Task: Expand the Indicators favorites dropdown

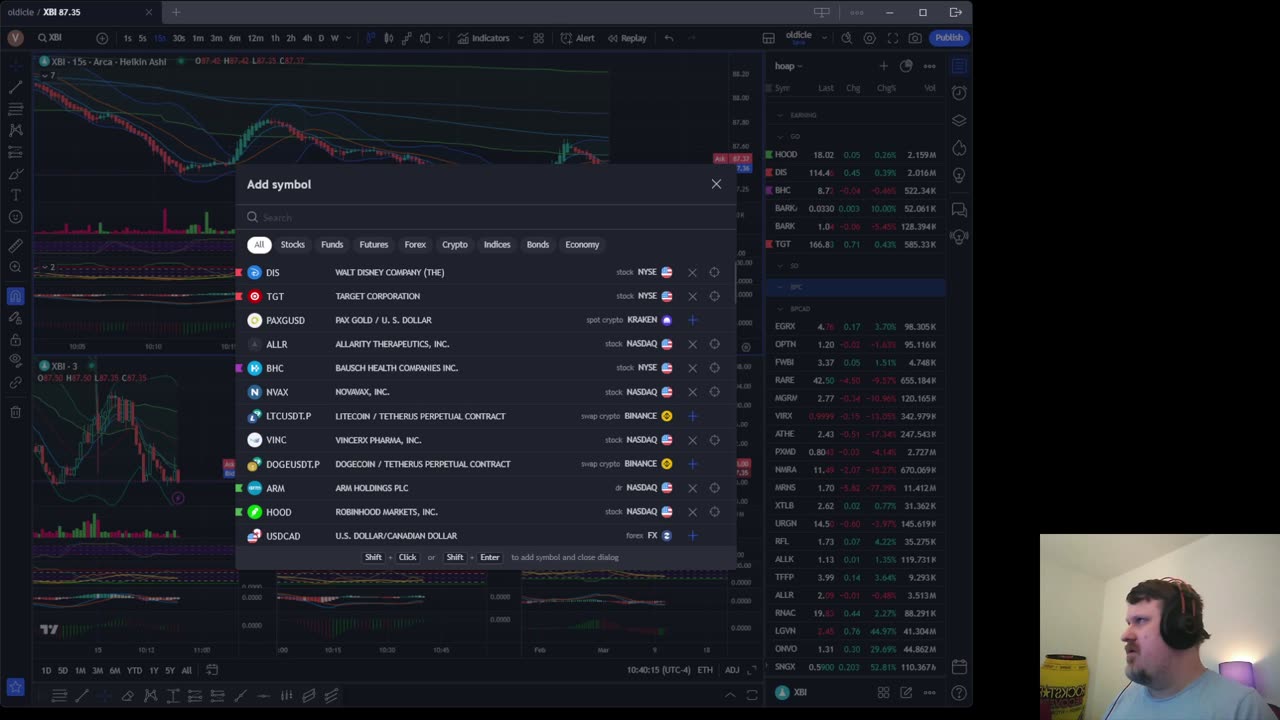Action: point(519,38)
